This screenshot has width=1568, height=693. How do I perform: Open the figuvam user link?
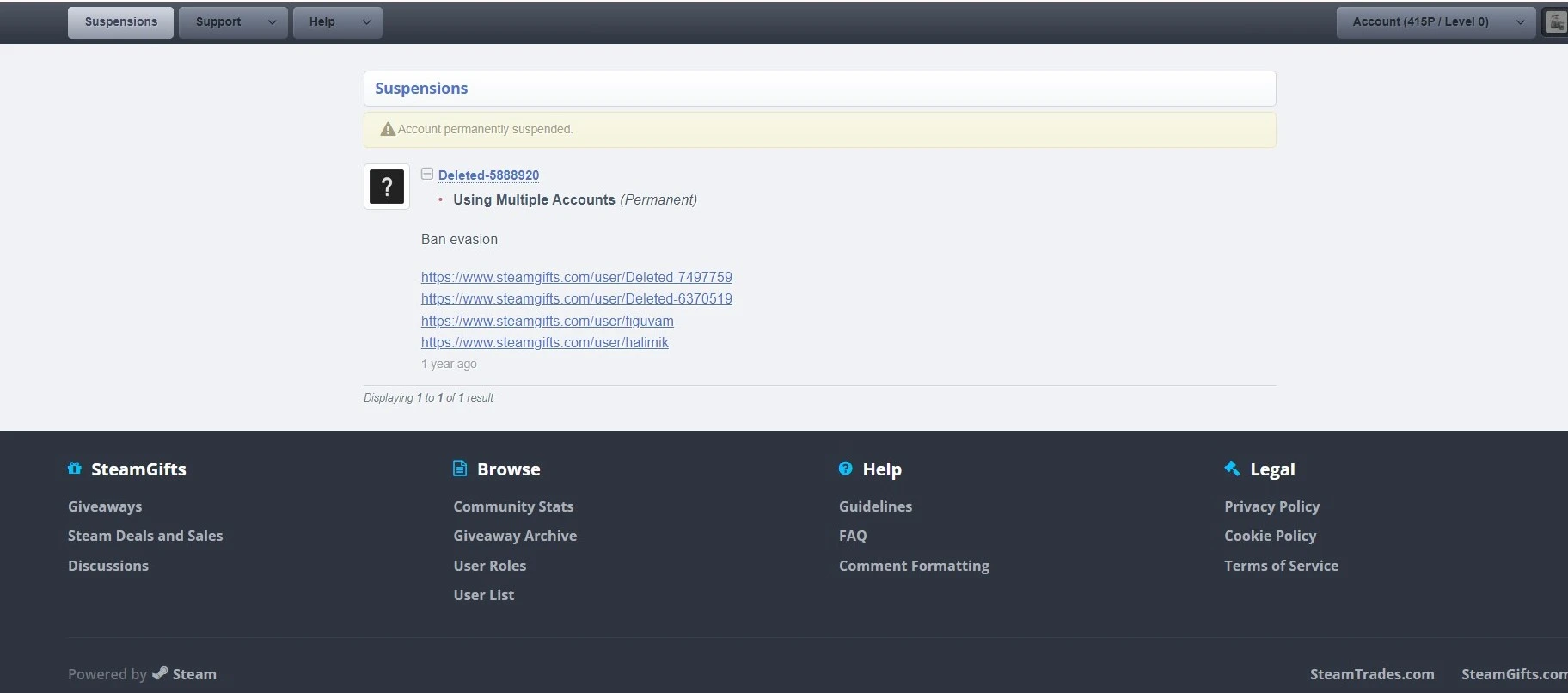[x=548, y=321]
